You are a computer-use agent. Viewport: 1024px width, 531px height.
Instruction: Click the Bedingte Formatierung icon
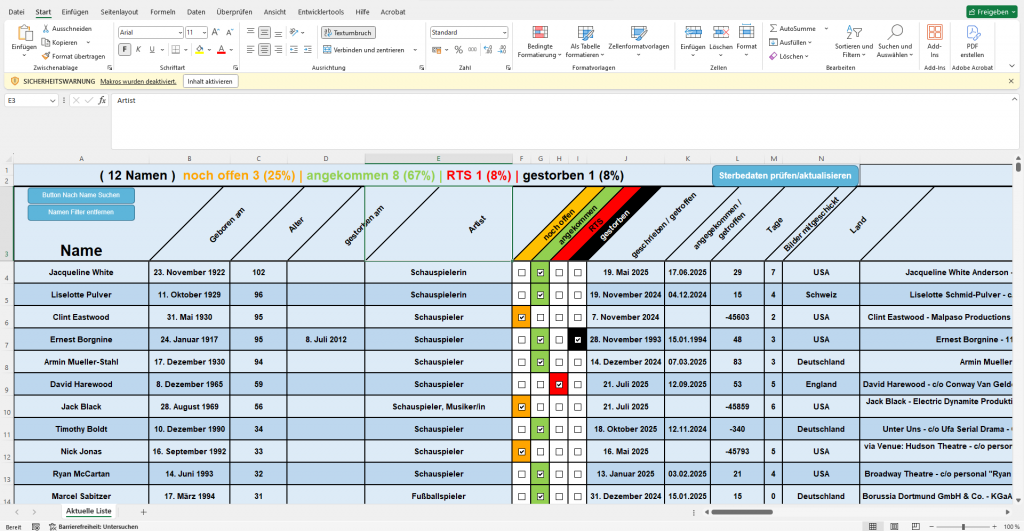point(540,32)
